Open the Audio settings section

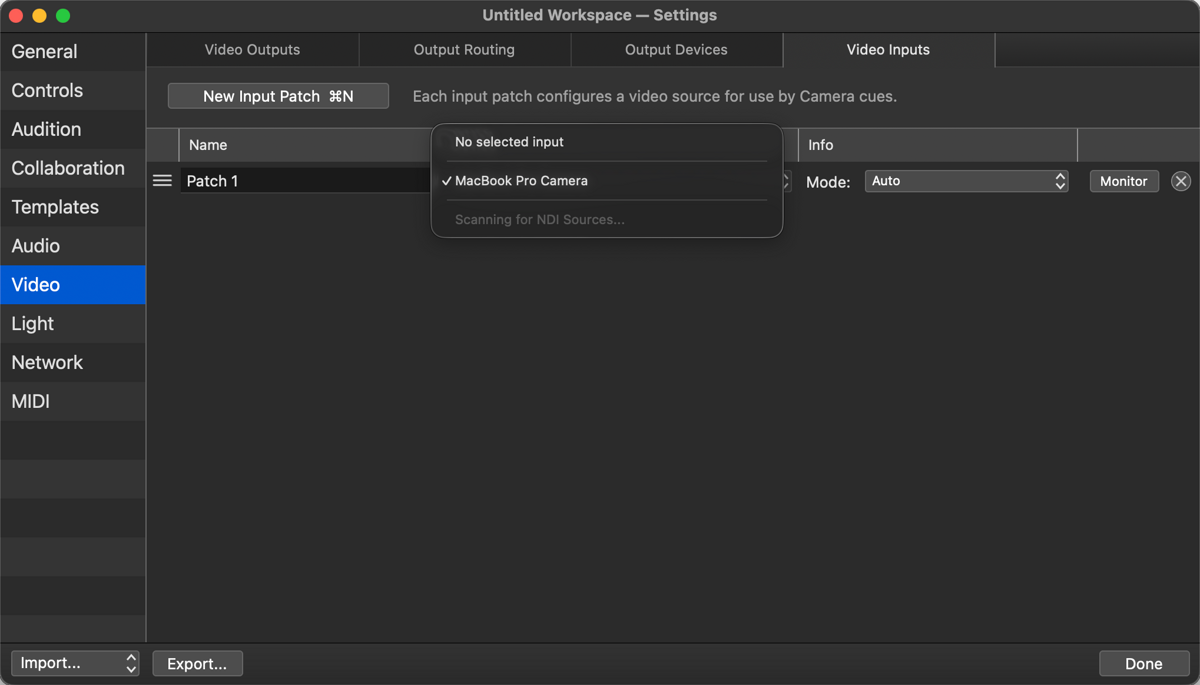point(73,246)
